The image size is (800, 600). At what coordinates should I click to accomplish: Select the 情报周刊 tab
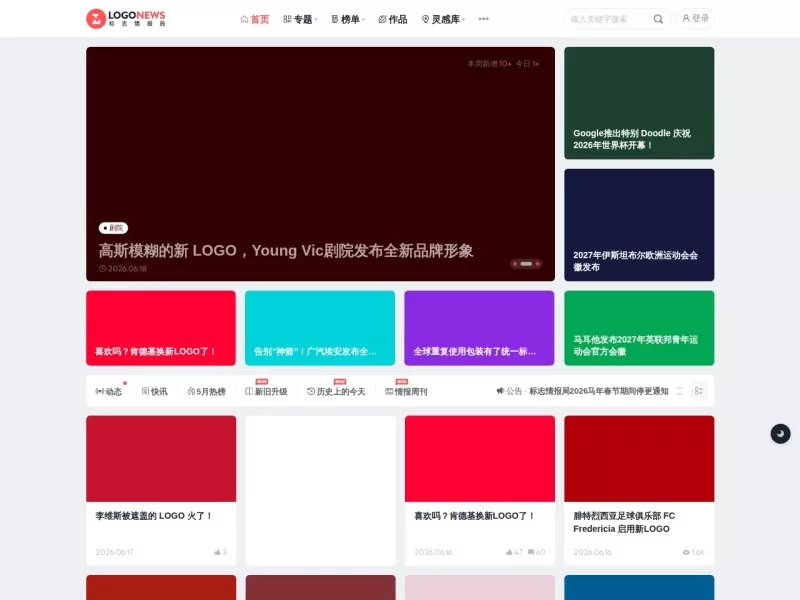[x=406, y=391]
